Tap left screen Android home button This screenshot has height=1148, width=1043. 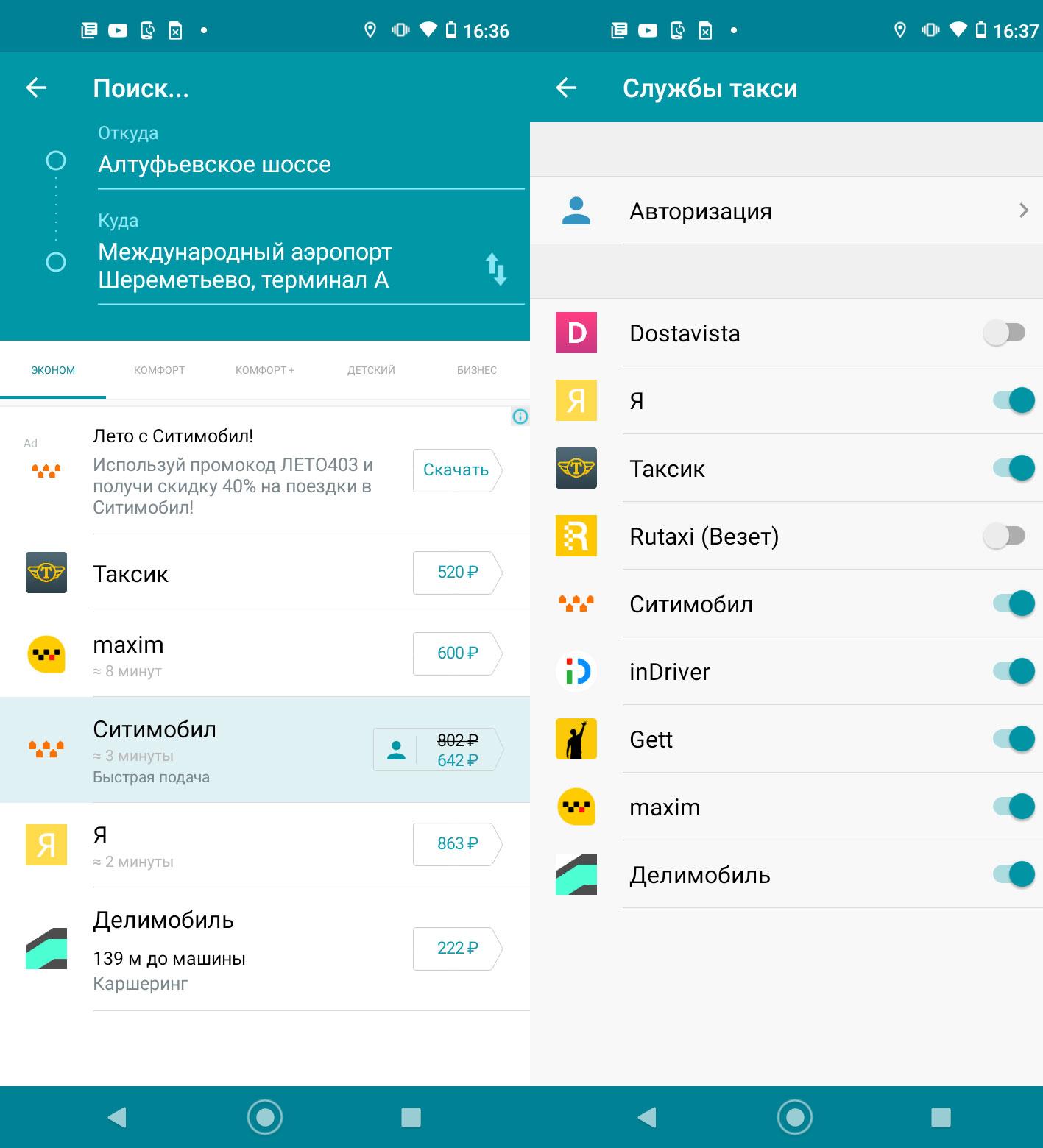click(x=265, y=1117)
